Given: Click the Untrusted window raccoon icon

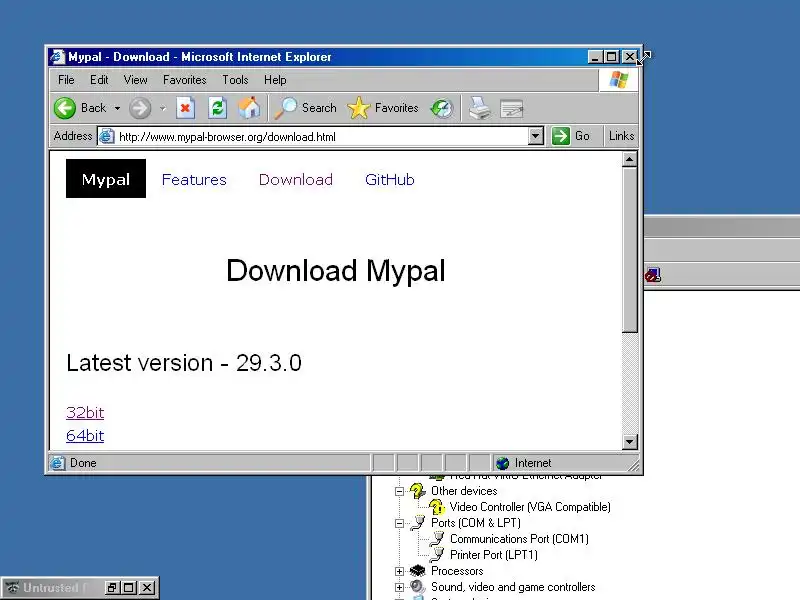Looking at the screenshot, I should [x=12, y=588].
